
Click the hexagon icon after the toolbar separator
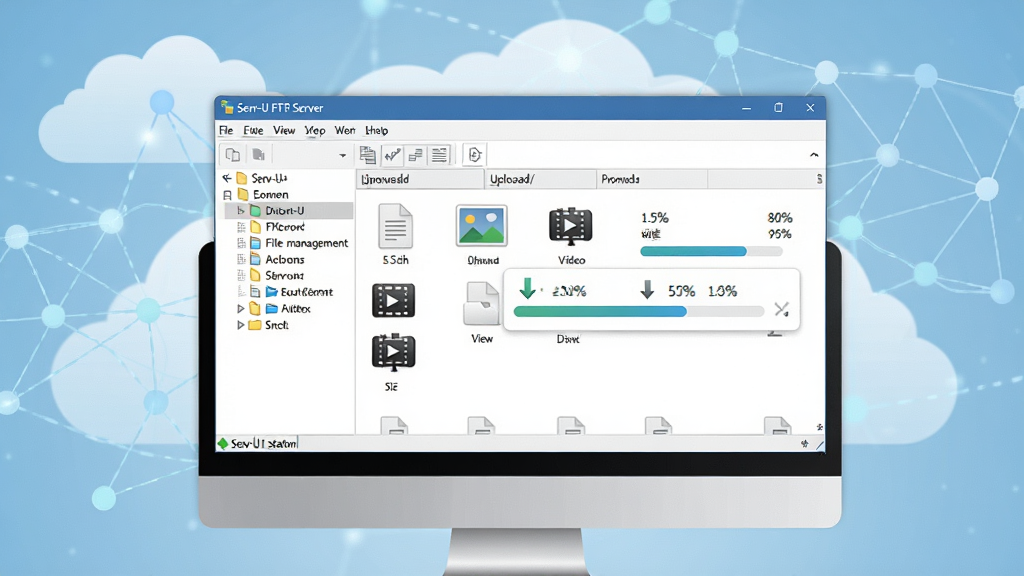[475, 155]
